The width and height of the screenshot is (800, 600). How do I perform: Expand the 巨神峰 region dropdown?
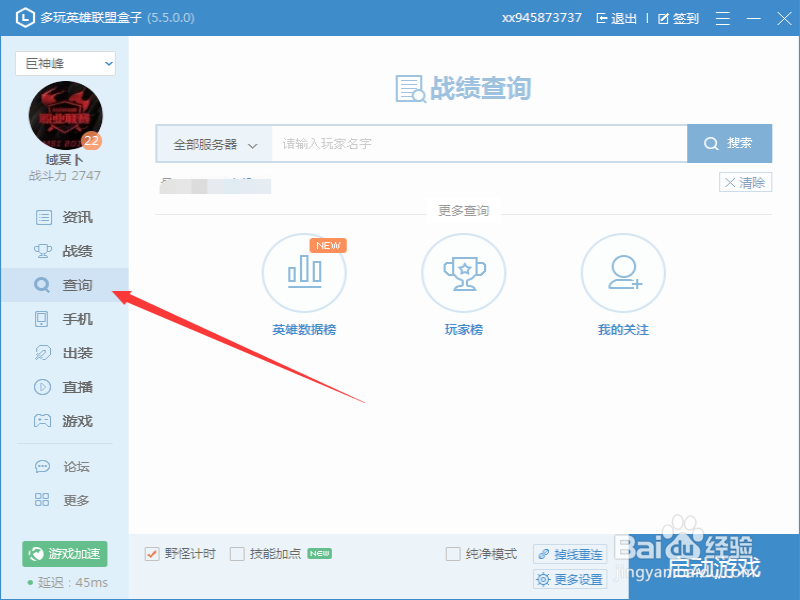(x=65, y=63)
